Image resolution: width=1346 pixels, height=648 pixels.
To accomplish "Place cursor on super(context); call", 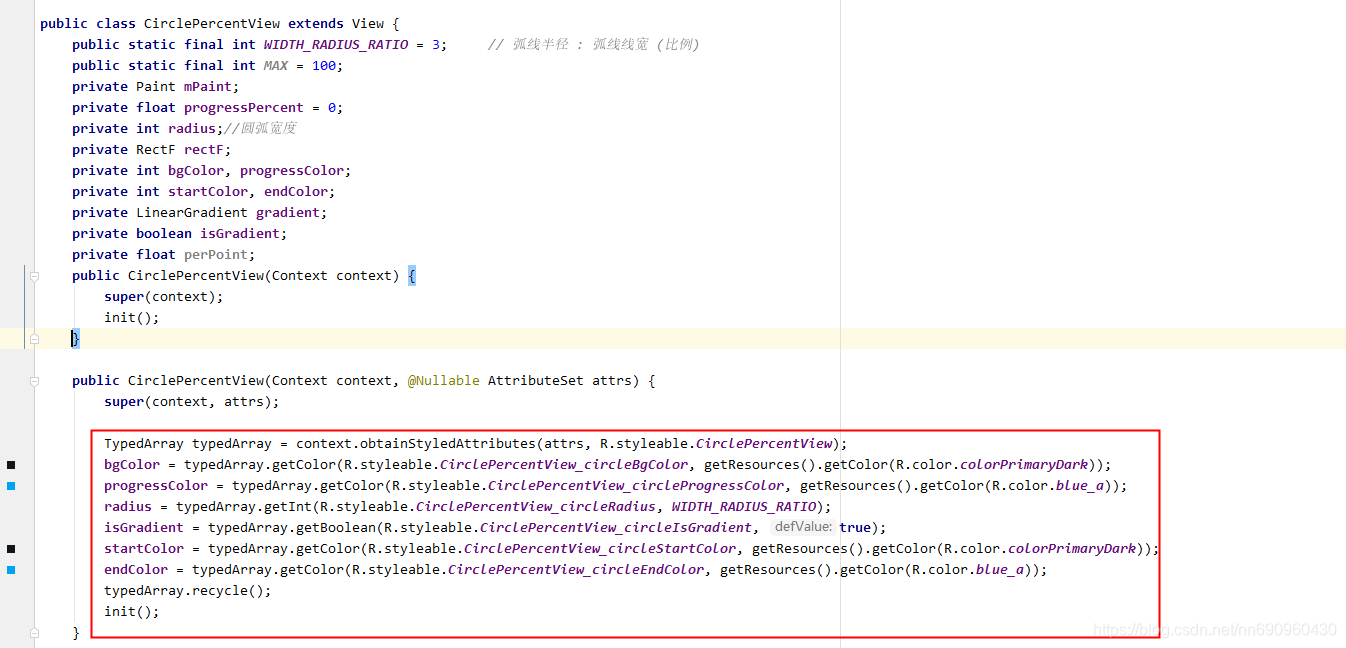I will point(164,296).
